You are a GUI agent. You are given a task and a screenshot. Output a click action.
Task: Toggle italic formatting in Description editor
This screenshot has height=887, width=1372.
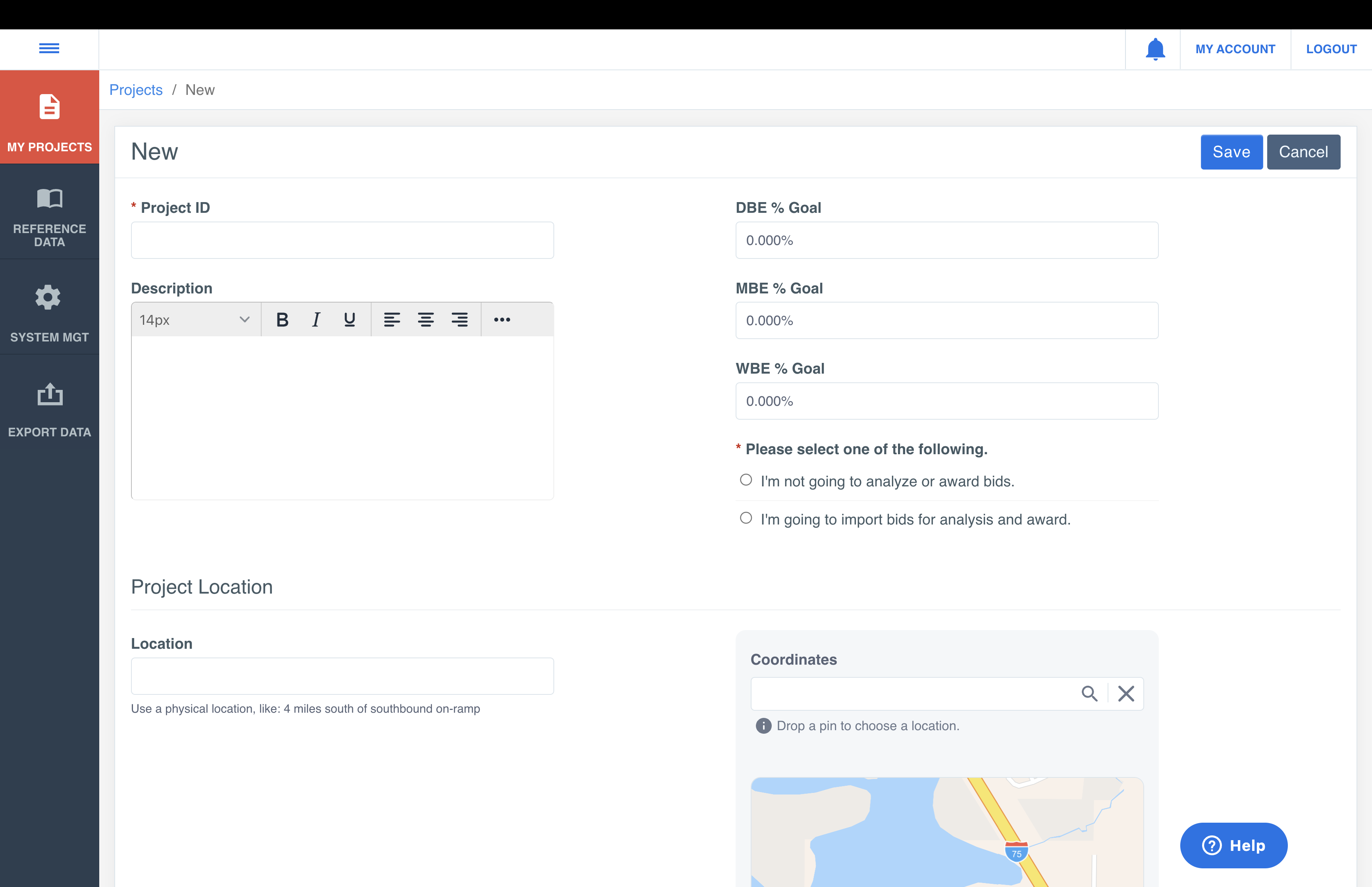[x=316, y=320]
